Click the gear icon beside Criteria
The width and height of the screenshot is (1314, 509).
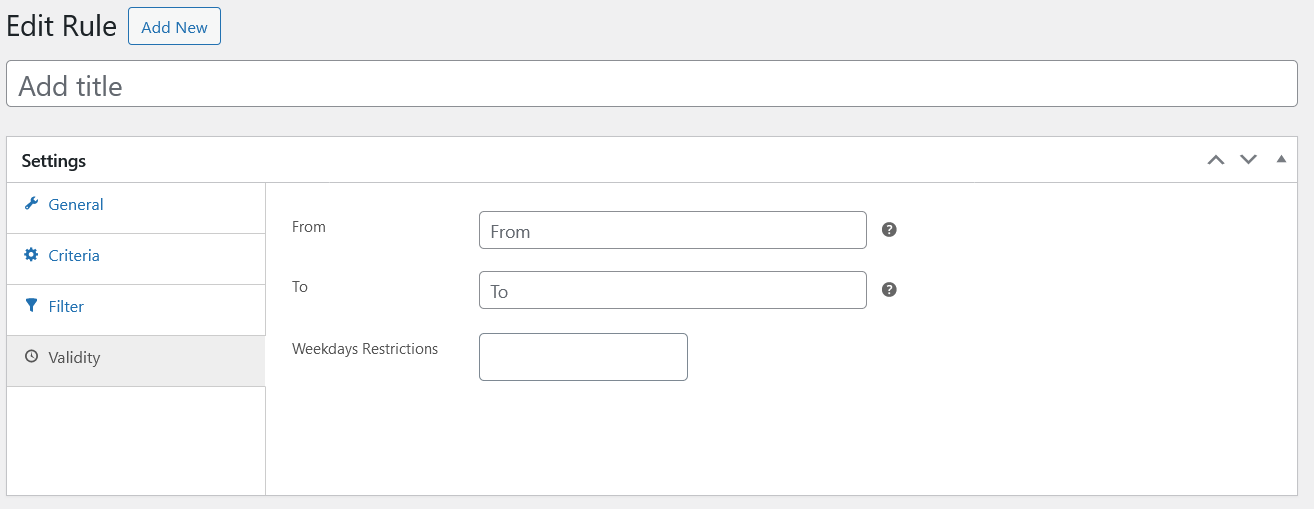tap(31, 255)
